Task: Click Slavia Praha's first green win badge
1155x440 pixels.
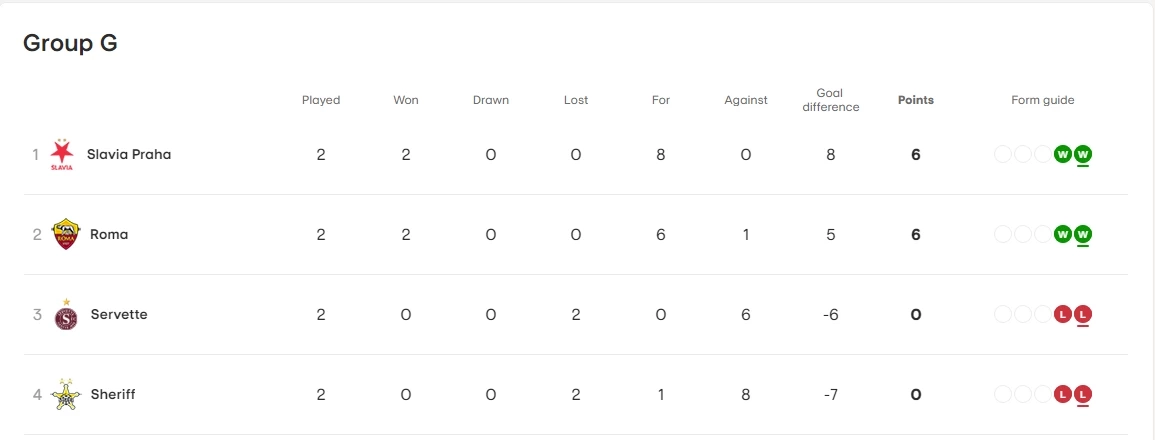Action: (x=1063, y=154)
